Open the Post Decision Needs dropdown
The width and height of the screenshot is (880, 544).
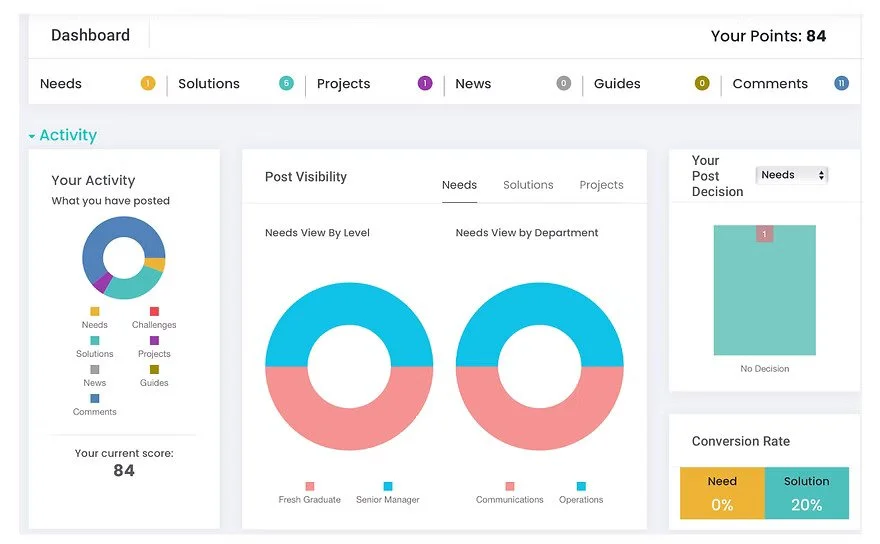click(x=791, y=175)
